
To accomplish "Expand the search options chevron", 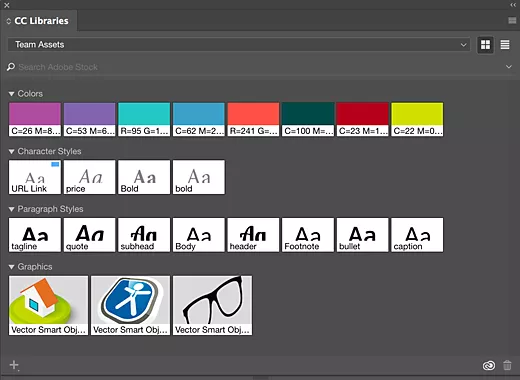I will (x=509, y=67).
